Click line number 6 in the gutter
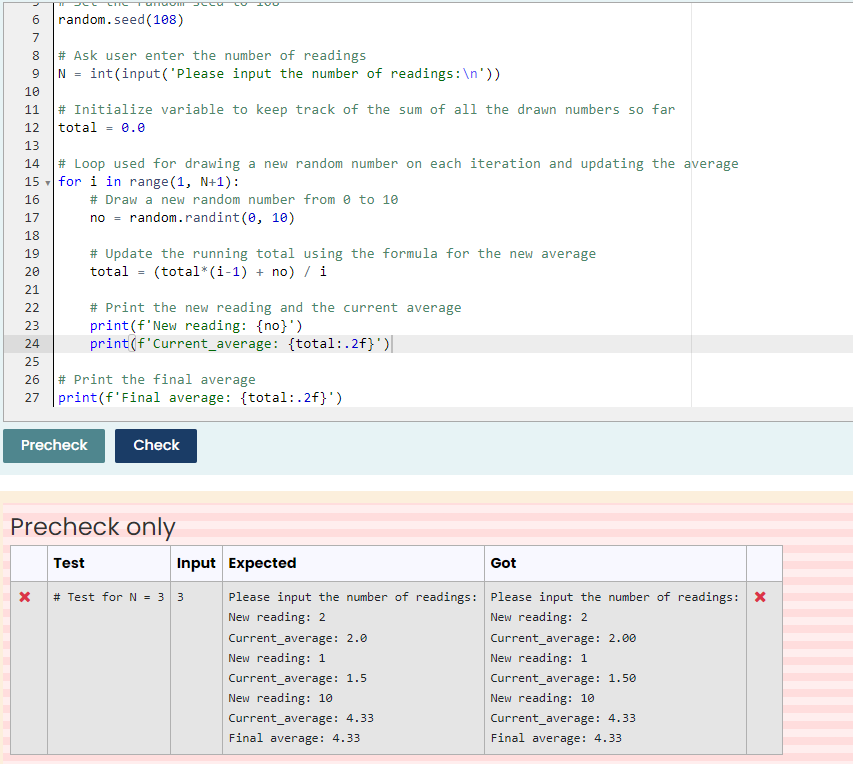853x764 pixels. pyautogui.click(x=34, y=19)
